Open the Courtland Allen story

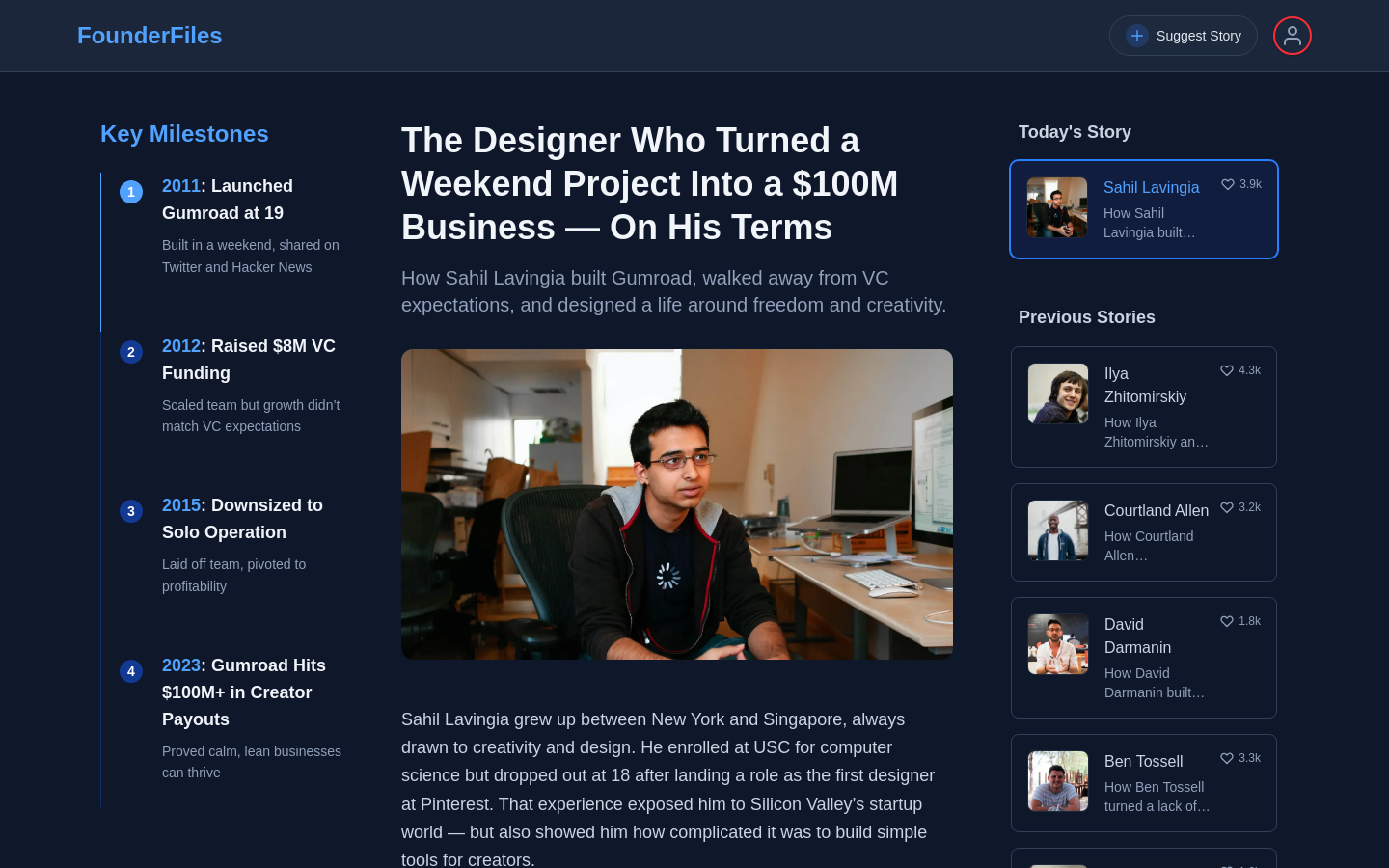[1144, 532]
